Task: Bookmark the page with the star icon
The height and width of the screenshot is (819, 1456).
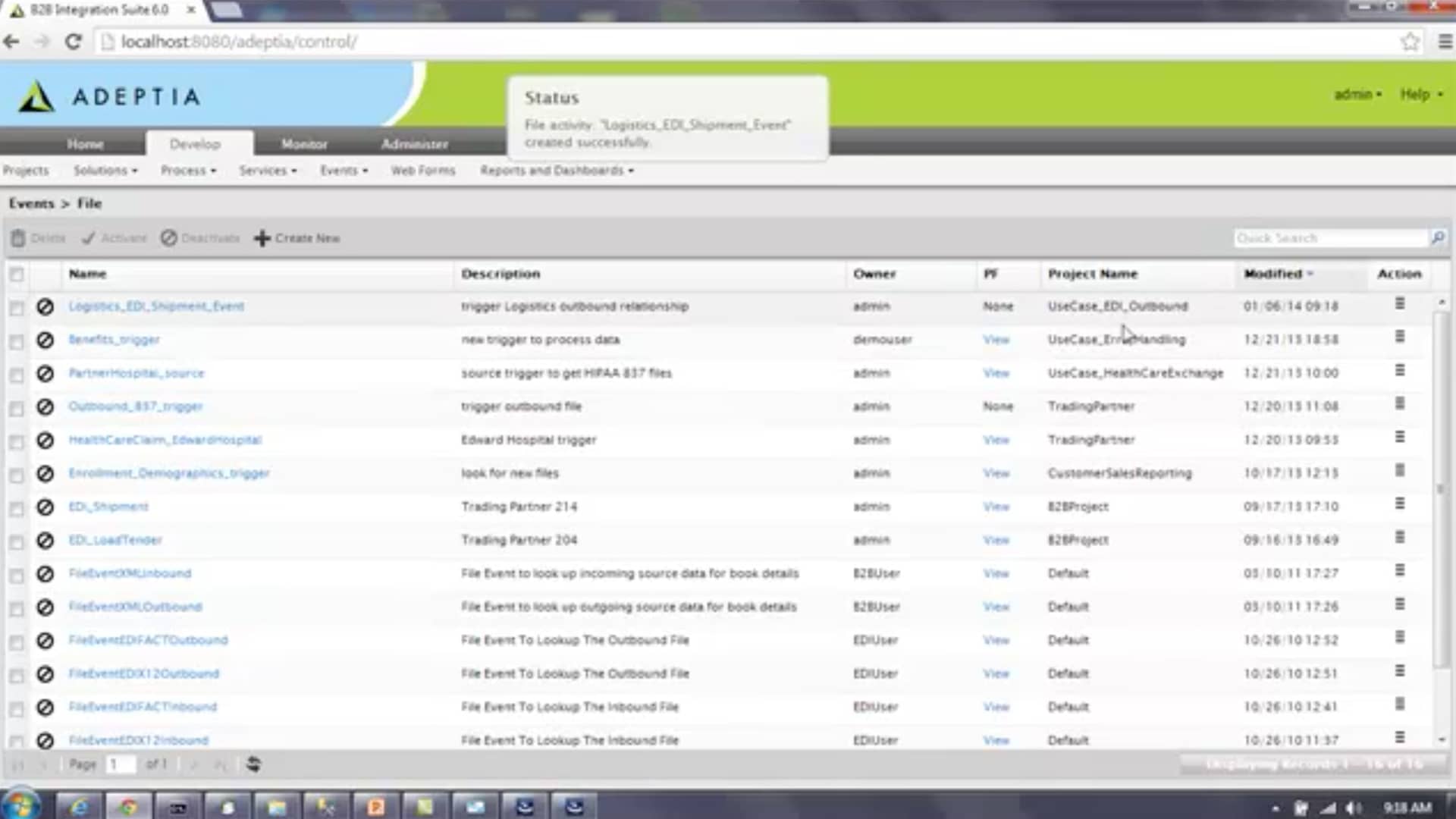Action: (1410, 42)
